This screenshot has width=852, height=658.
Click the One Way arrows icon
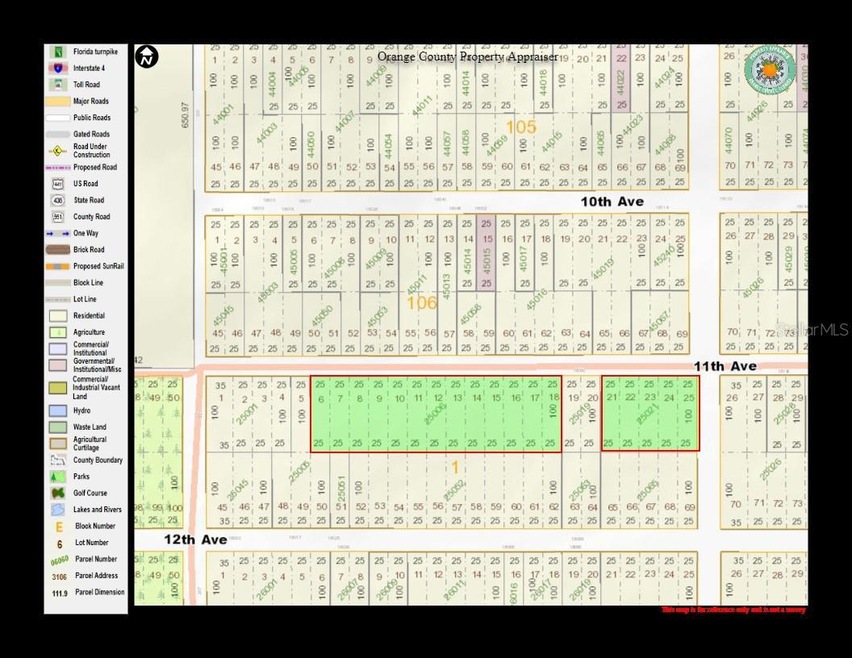58,233
